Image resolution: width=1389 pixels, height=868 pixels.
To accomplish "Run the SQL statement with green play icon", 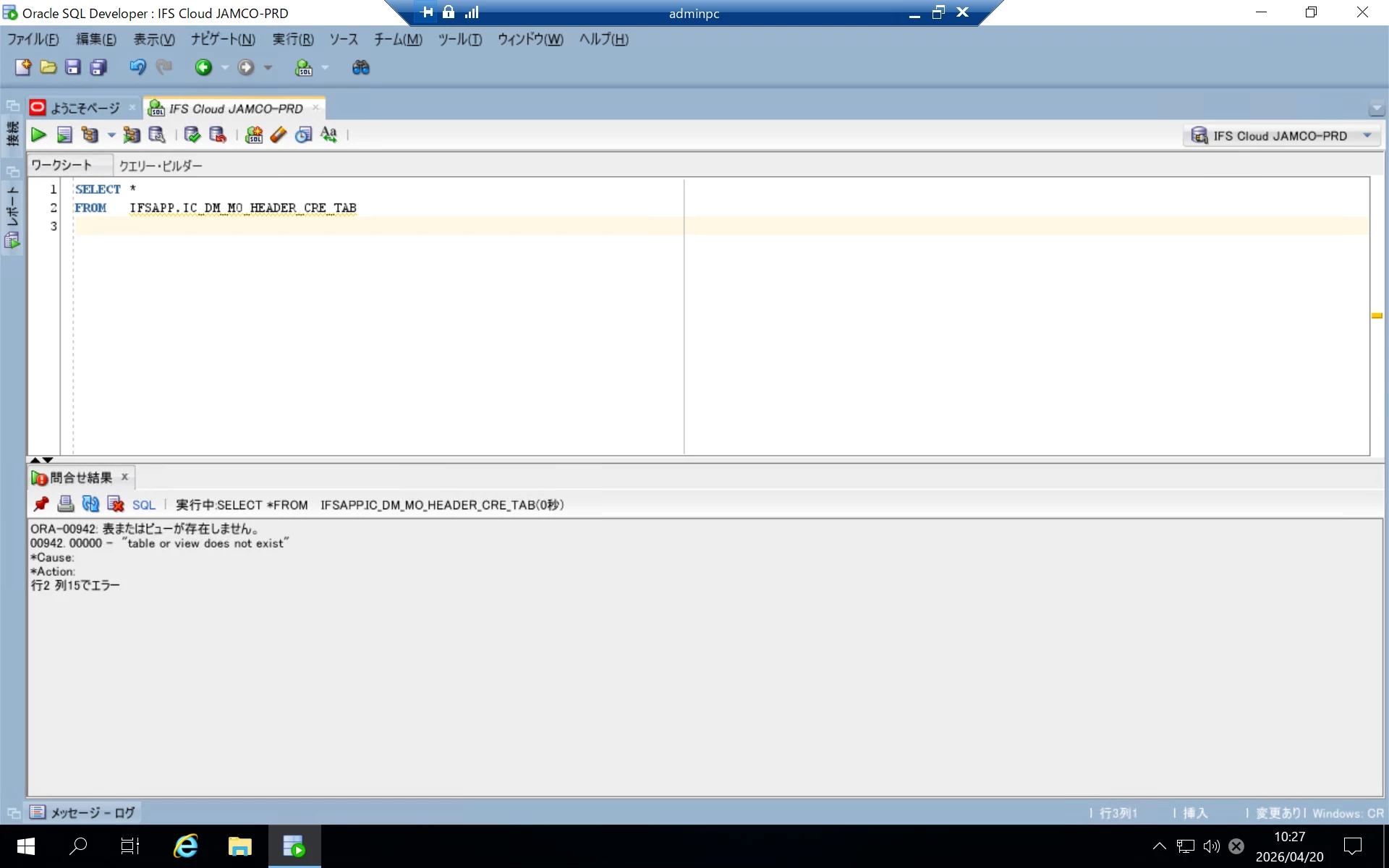I will [38, 135].
